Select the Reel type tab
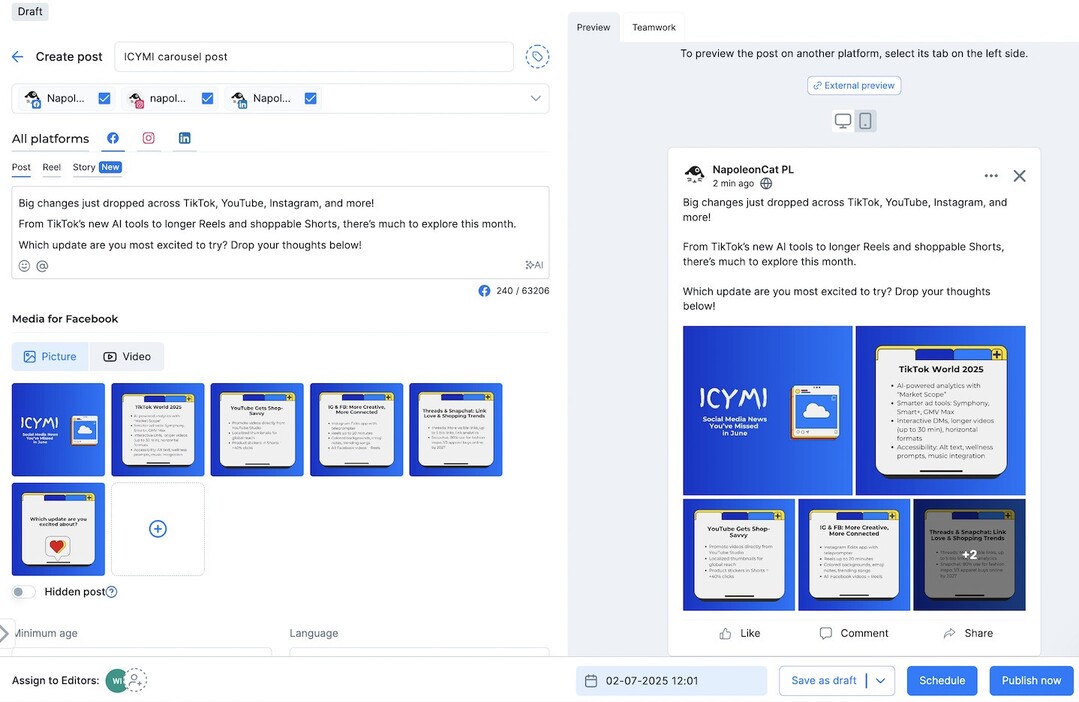The height and width of the screenshot is (702, 1079). 52,167
